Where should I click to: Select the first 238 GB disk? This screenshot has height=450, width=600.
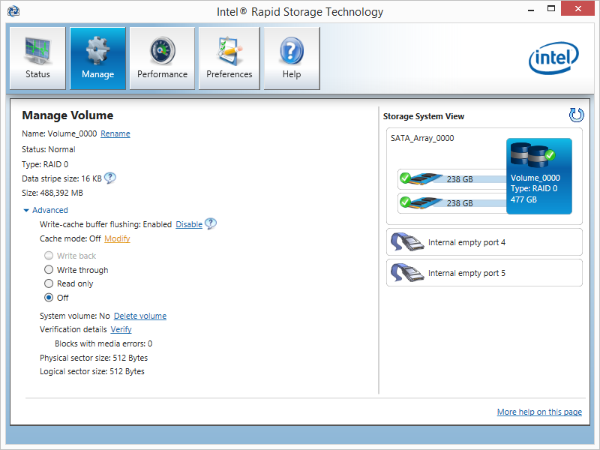point(452,179)
